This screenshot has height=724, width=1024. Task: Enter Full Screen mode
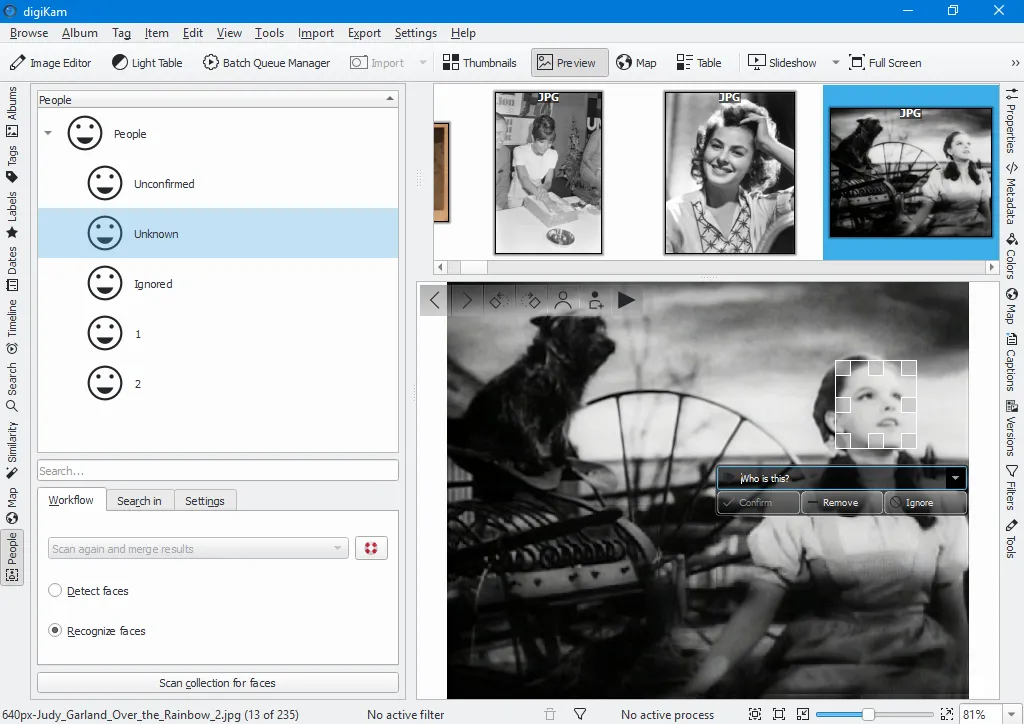point(885,63)
